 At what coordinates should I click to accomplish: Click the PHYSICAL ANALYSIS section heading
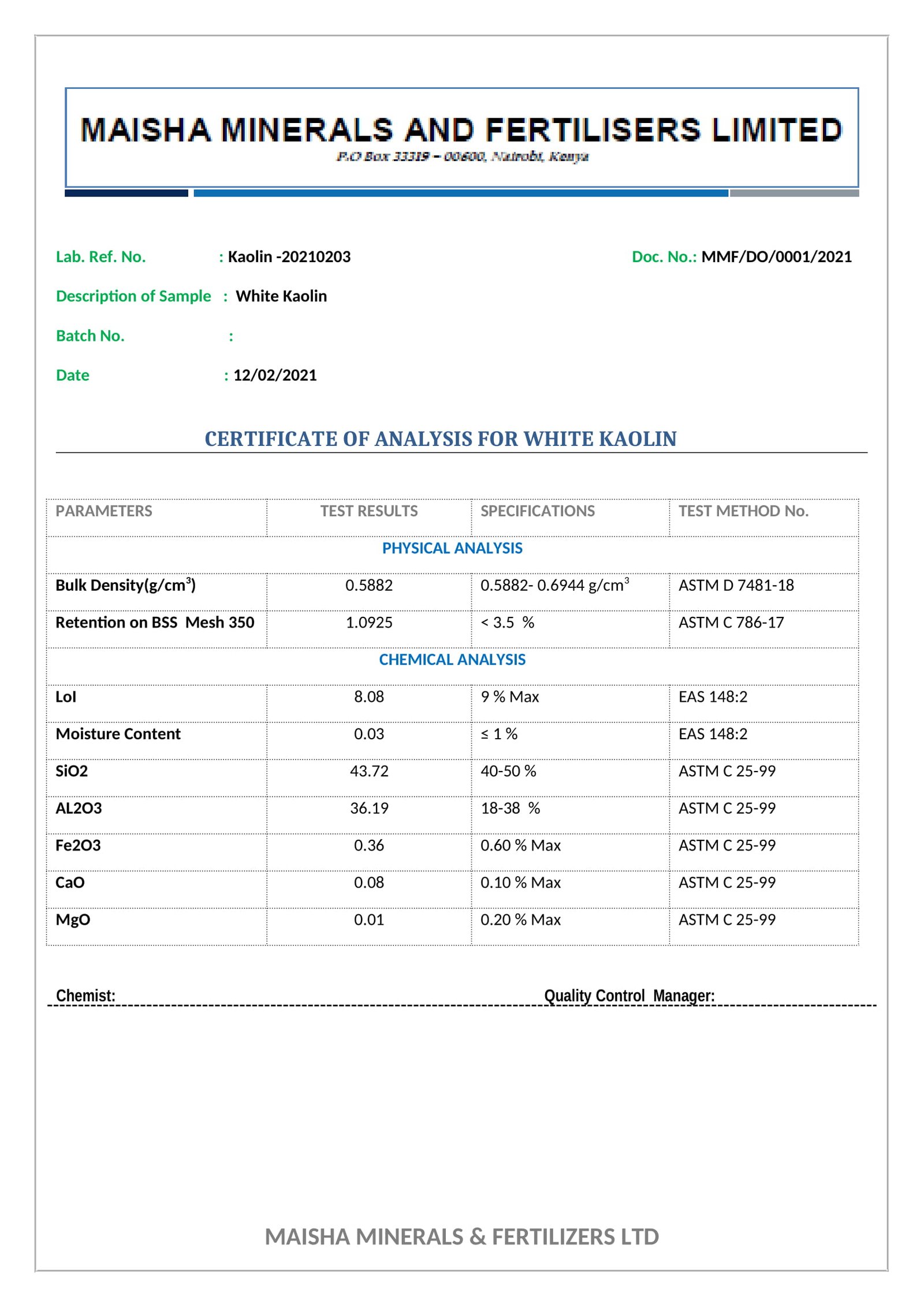coord(452,548)
